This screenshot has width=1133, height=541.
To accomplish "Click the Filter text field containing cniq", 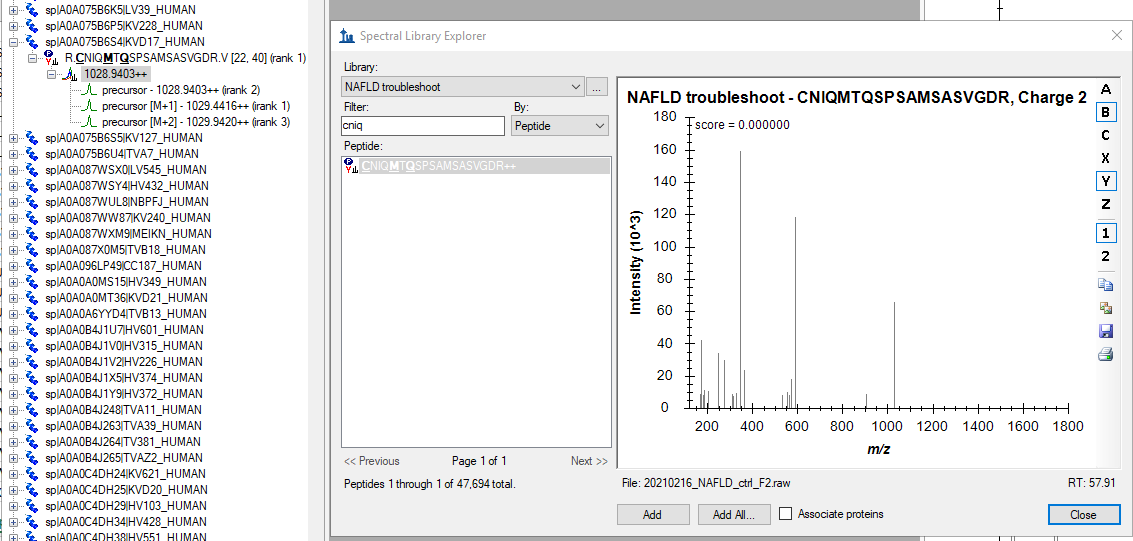I will [422, 126].
